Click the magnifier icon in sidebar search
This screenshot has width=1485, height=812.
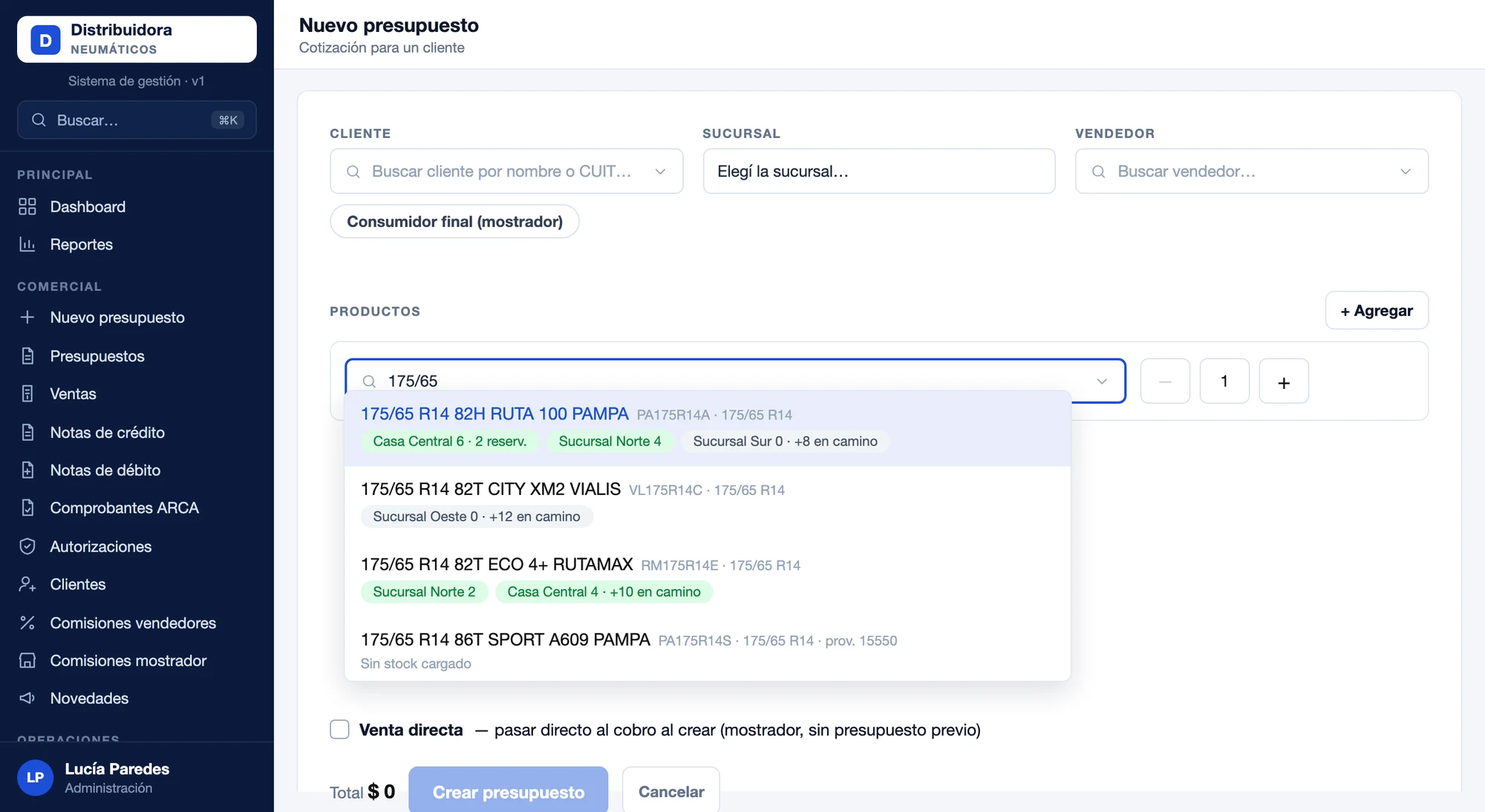pyautogui.click(x=39, y=120)
